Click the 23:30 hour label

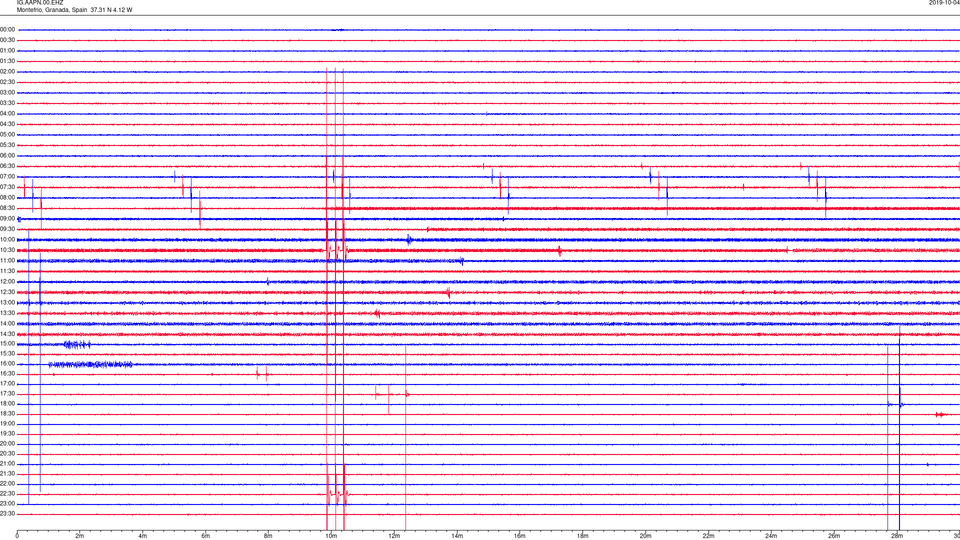coord(7,514)
